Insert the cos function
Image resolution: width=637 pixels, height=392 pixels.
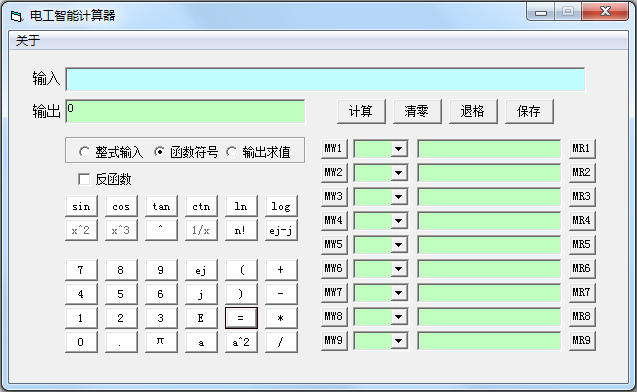point(121,206)
